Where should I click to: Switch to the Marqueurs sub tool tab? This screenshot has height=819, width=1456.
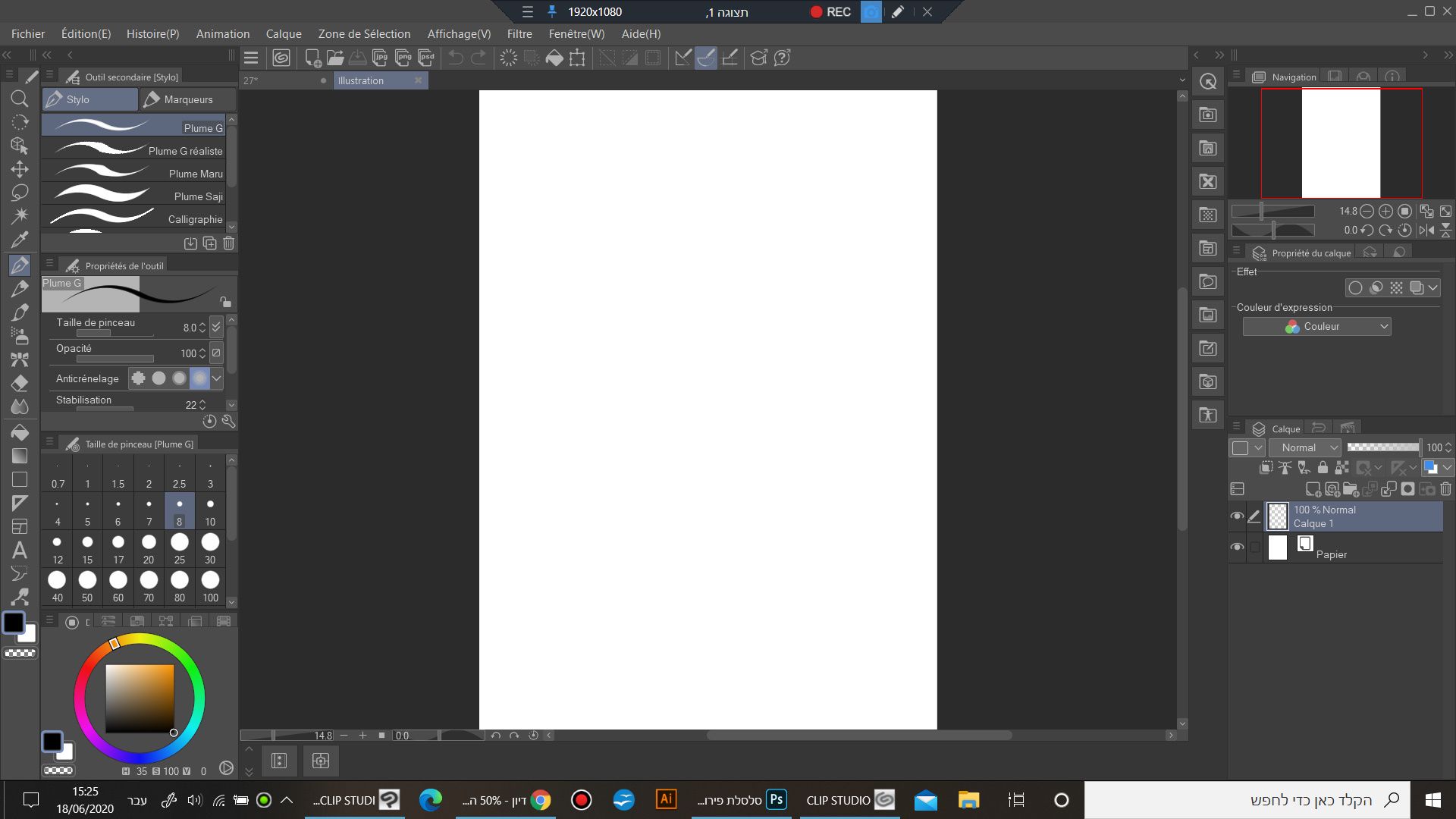point(188,99)
